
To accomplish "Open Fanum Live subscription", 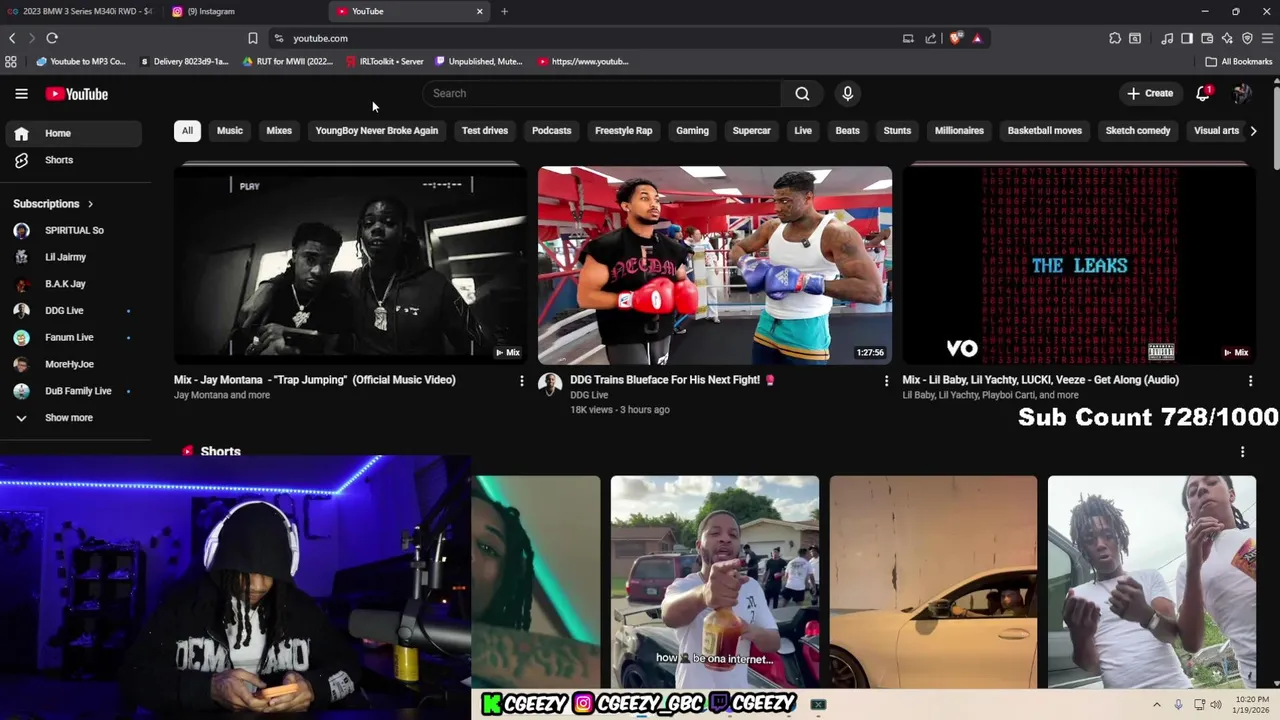I will [73, 338].
